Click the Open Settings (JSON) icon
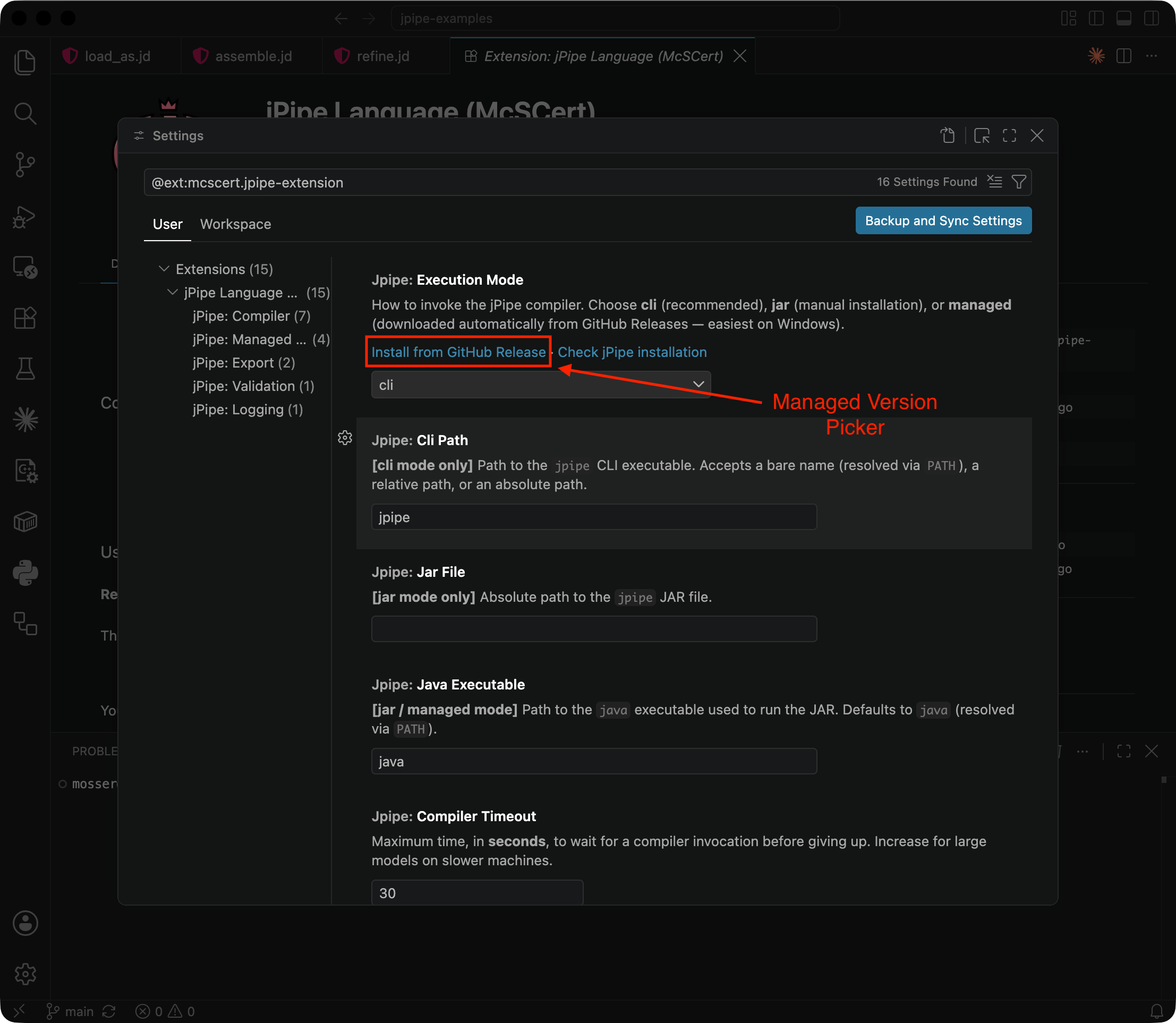The image size is (1176, 1023). tap(948, 136)
